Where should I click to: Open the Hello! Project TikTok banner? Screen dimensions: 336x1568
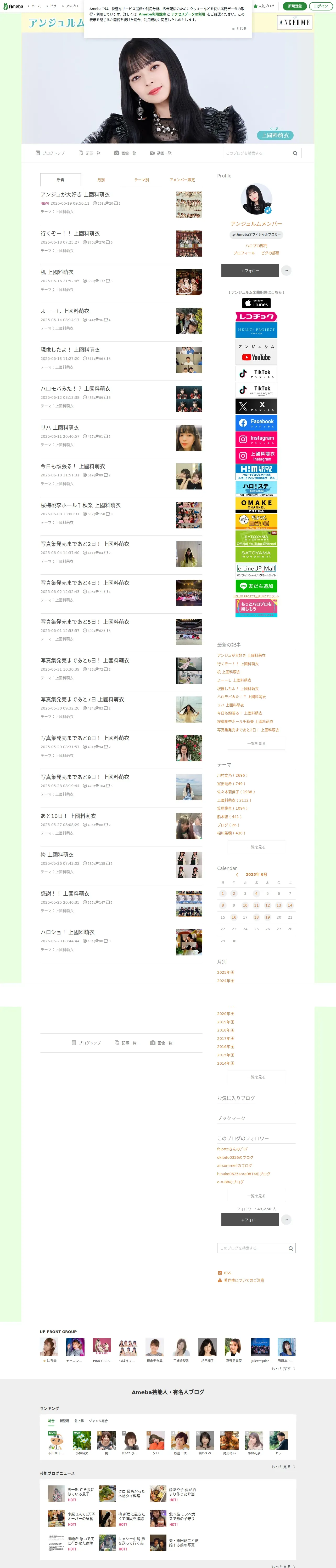pos(256,390)
